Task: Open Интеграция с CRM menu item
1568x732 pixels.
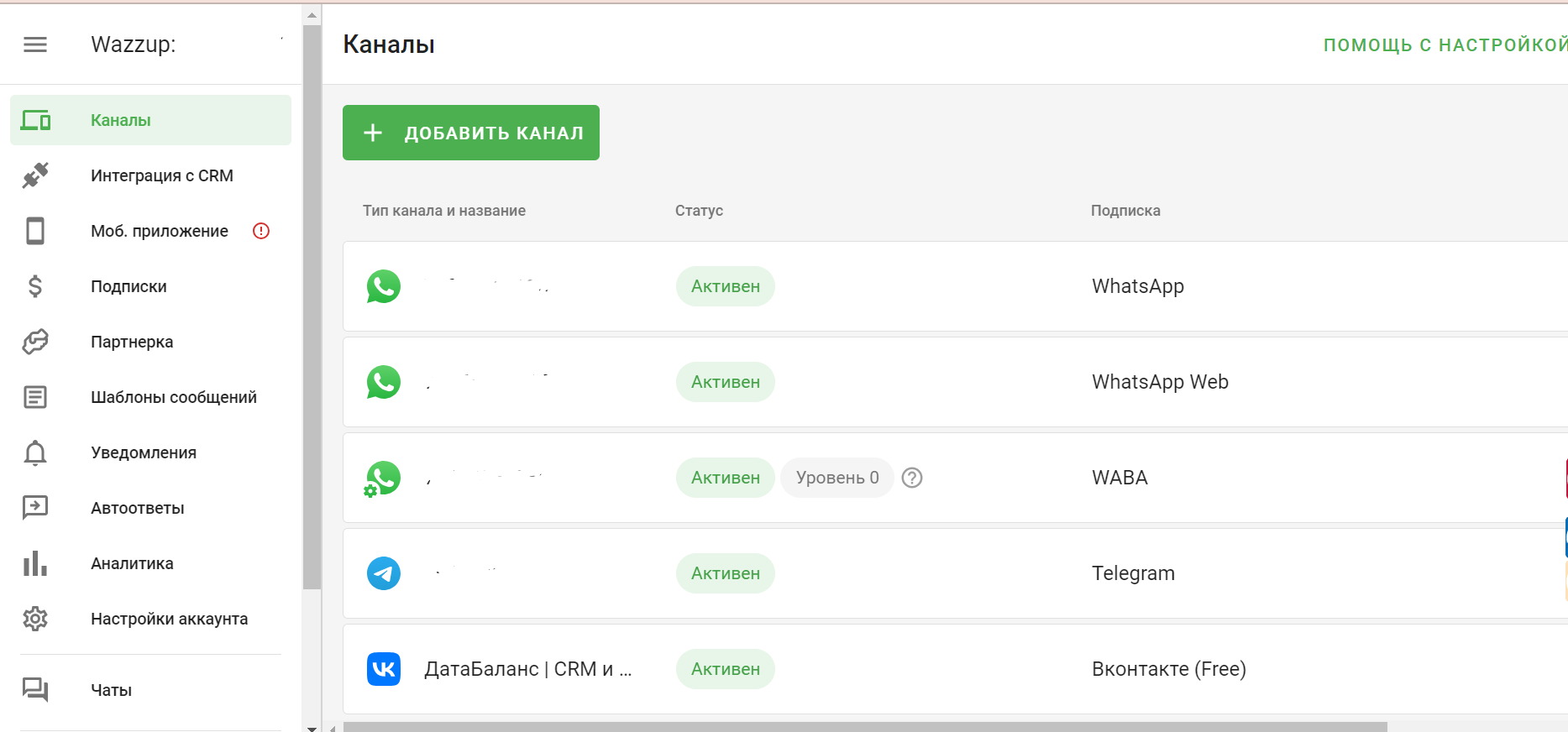Action: (161, 175)
